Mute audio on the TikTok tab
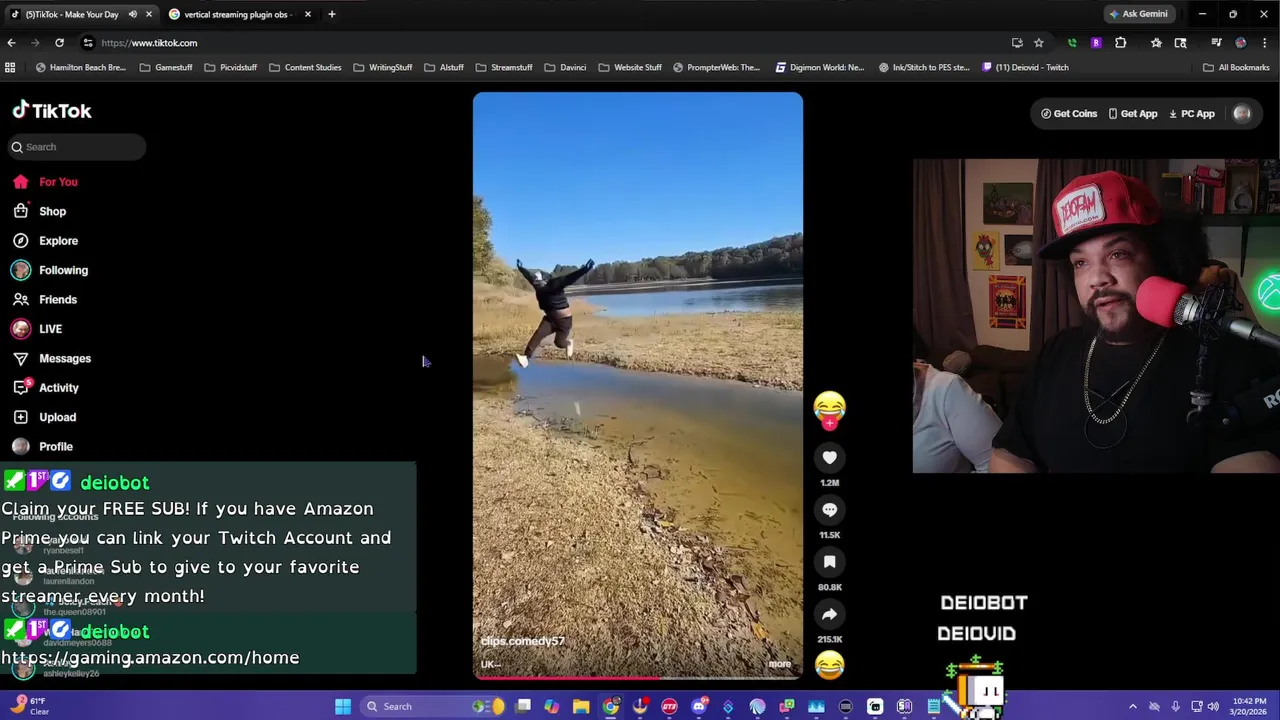 click(132, 14)
